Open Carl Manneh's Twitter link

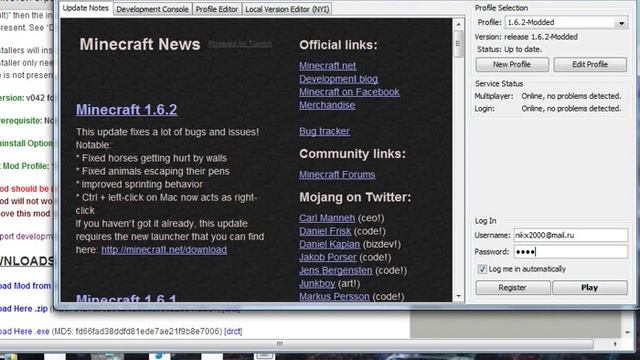pyautogui.click(x=327, y=218)
